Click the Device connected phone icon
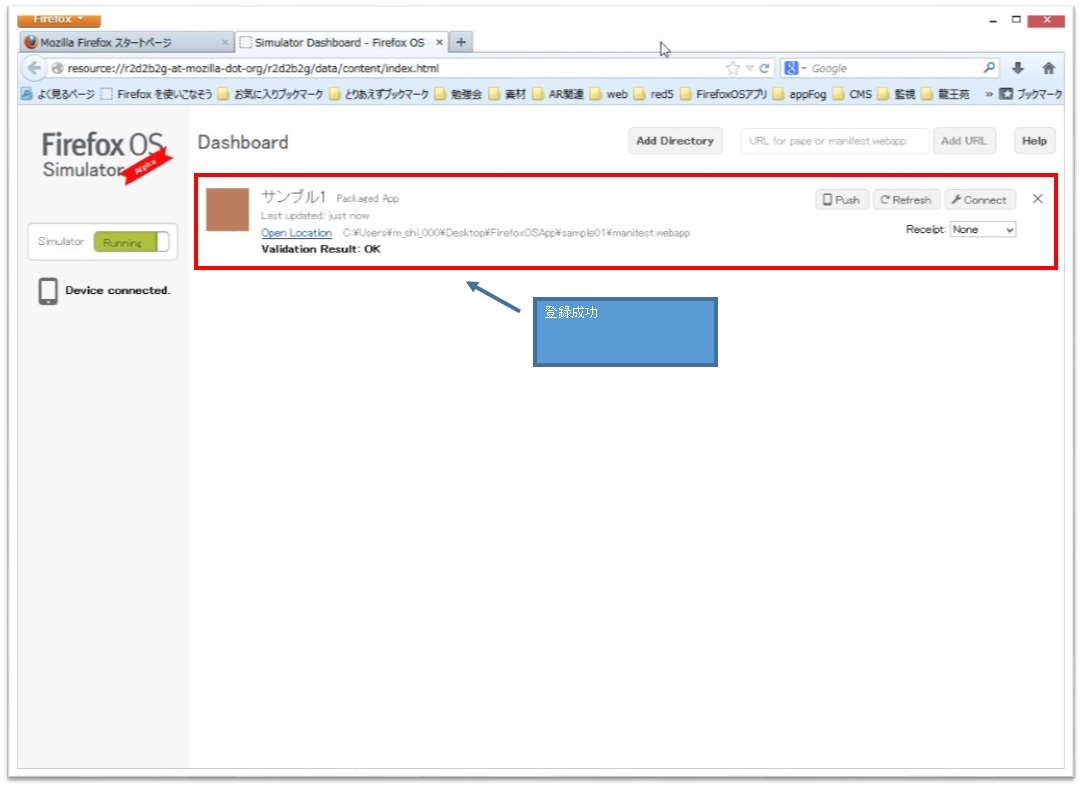Image resolution: width=1082 pixels, height=788 pixels. (x=48, y=291)
